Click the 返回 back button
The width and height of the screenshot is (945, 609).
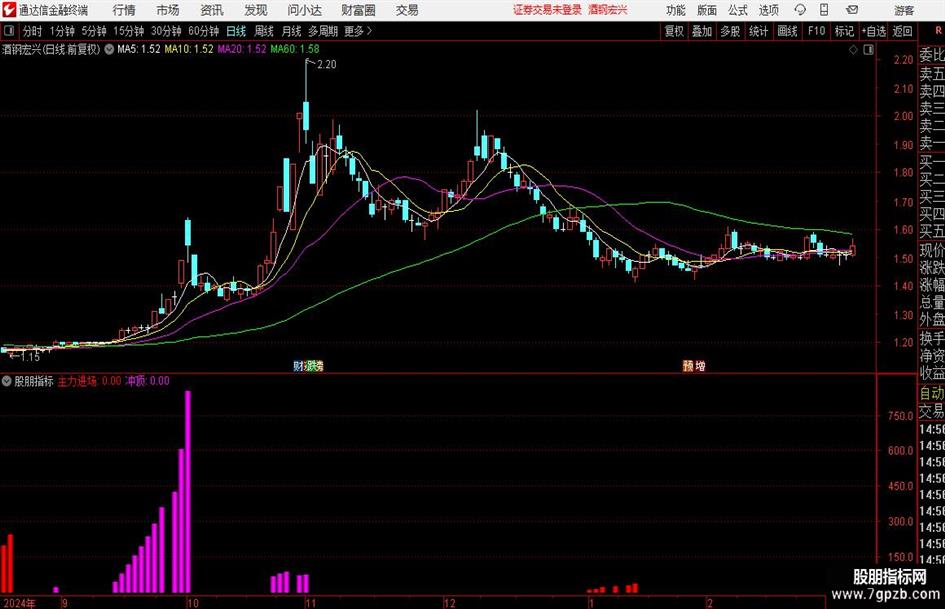click(902, 31)
